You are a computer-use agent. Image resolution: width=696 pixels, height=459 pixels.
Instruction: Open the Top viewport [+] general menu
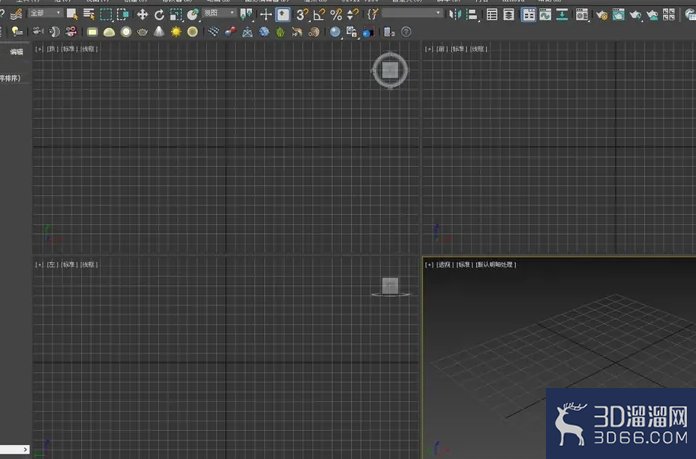coord(39,49)
